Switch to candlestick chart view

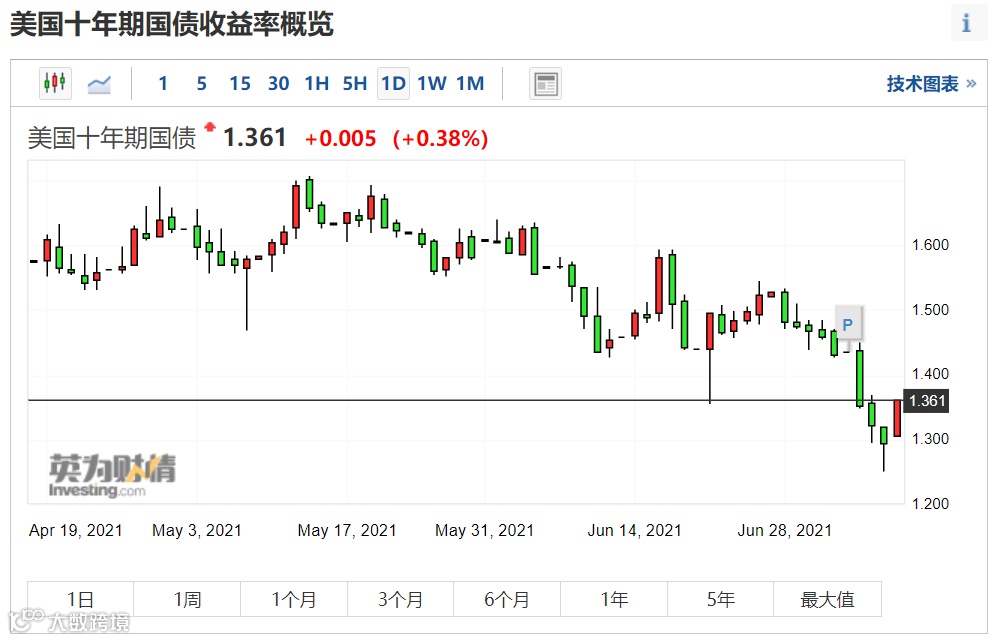55,83
